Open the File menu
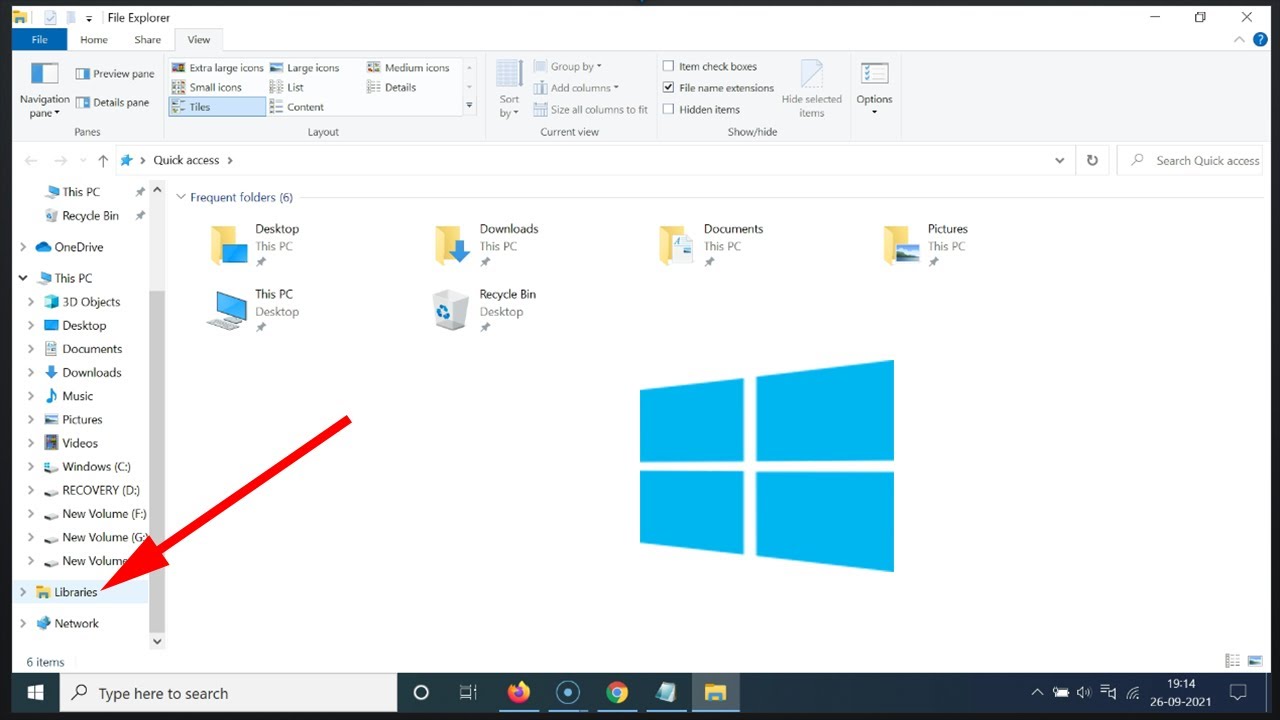Viewport: 1280px width, 720px height. tap(40, 40)
